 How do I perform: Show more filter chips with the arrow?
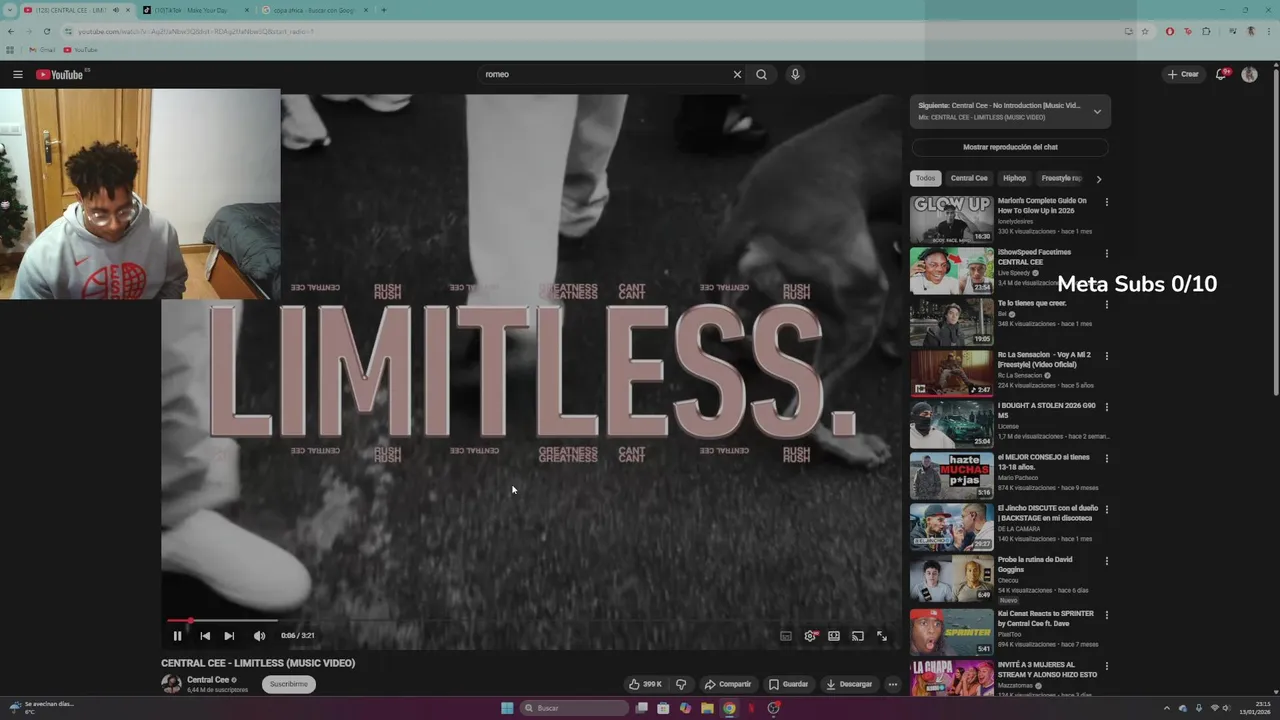pos(1099,179)
